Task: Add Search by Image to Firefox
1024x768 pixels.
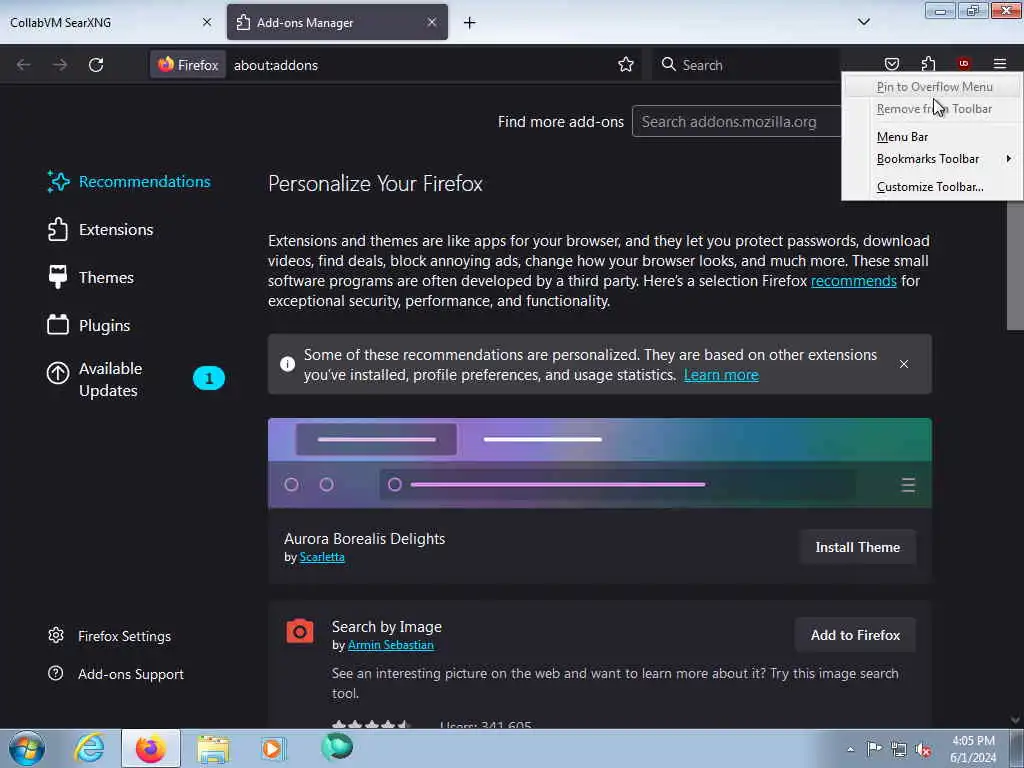Action: (855, 635)
